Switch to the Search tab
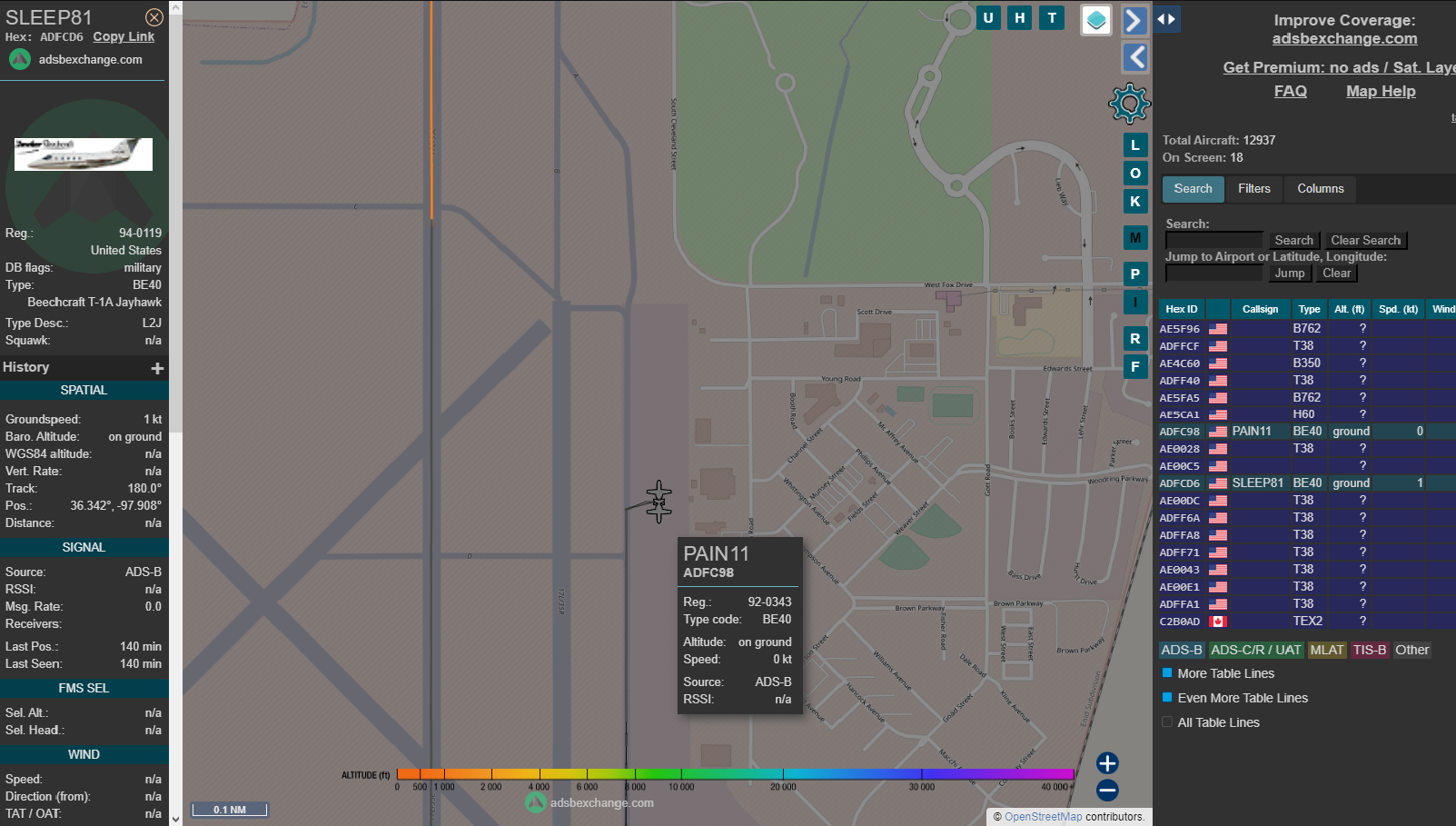This screenshot has height=826, width=1456. pyautogui.click(x=1193, y=189)
